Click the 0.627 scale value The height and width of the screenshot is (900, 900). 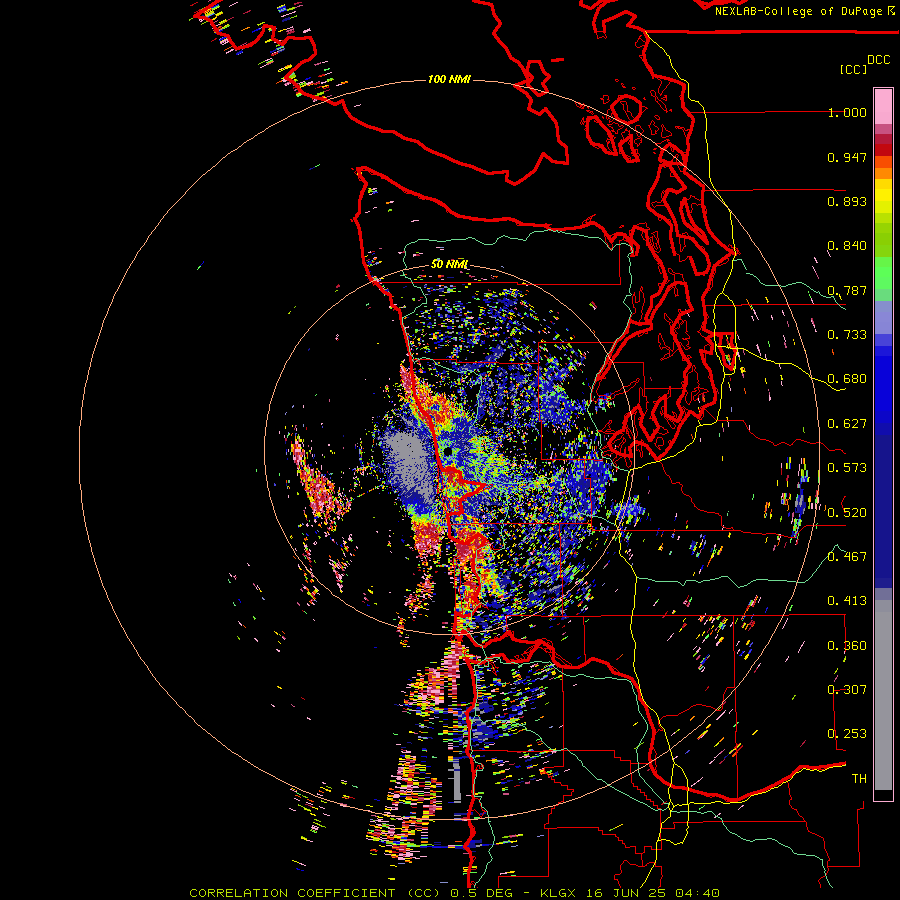click(x=847, y=424)
